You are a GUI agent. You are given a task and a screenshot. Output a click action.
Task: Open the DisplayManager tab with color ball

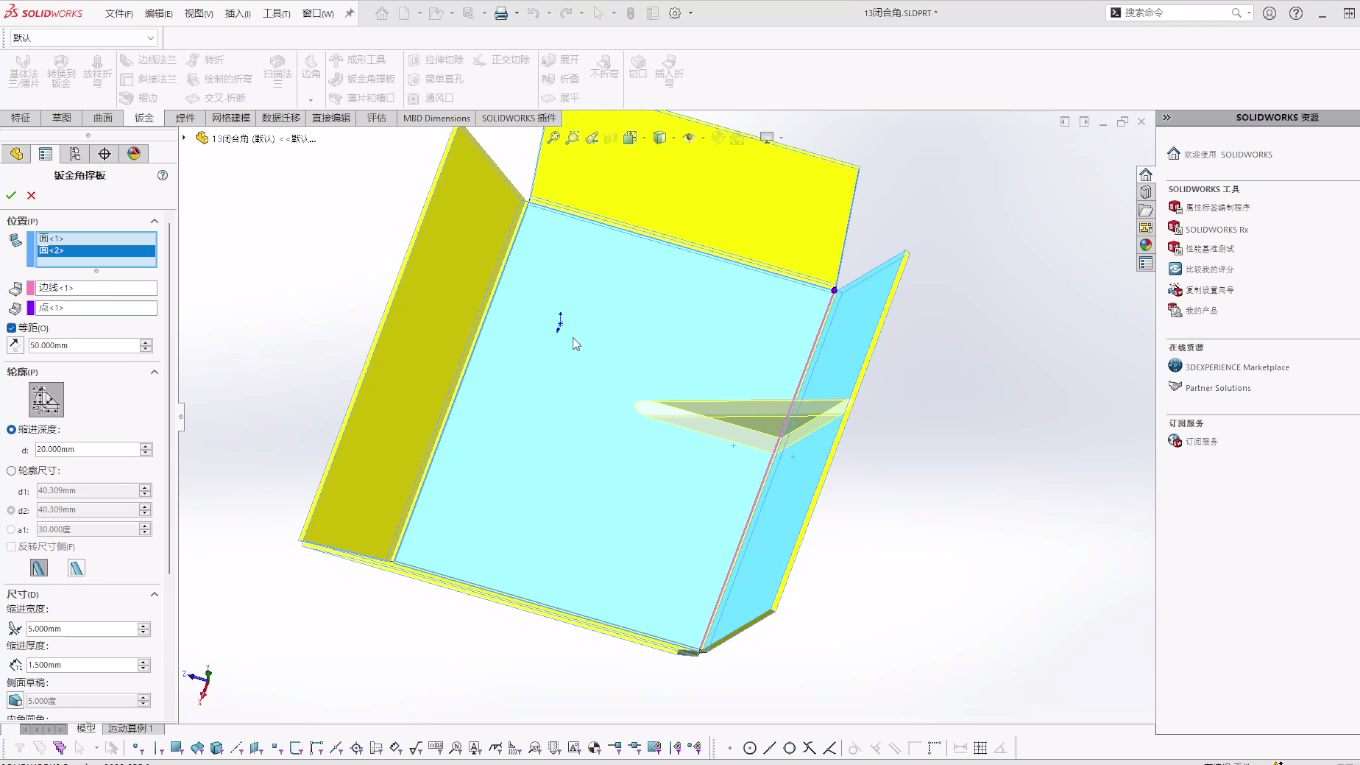tap(134, 154)
